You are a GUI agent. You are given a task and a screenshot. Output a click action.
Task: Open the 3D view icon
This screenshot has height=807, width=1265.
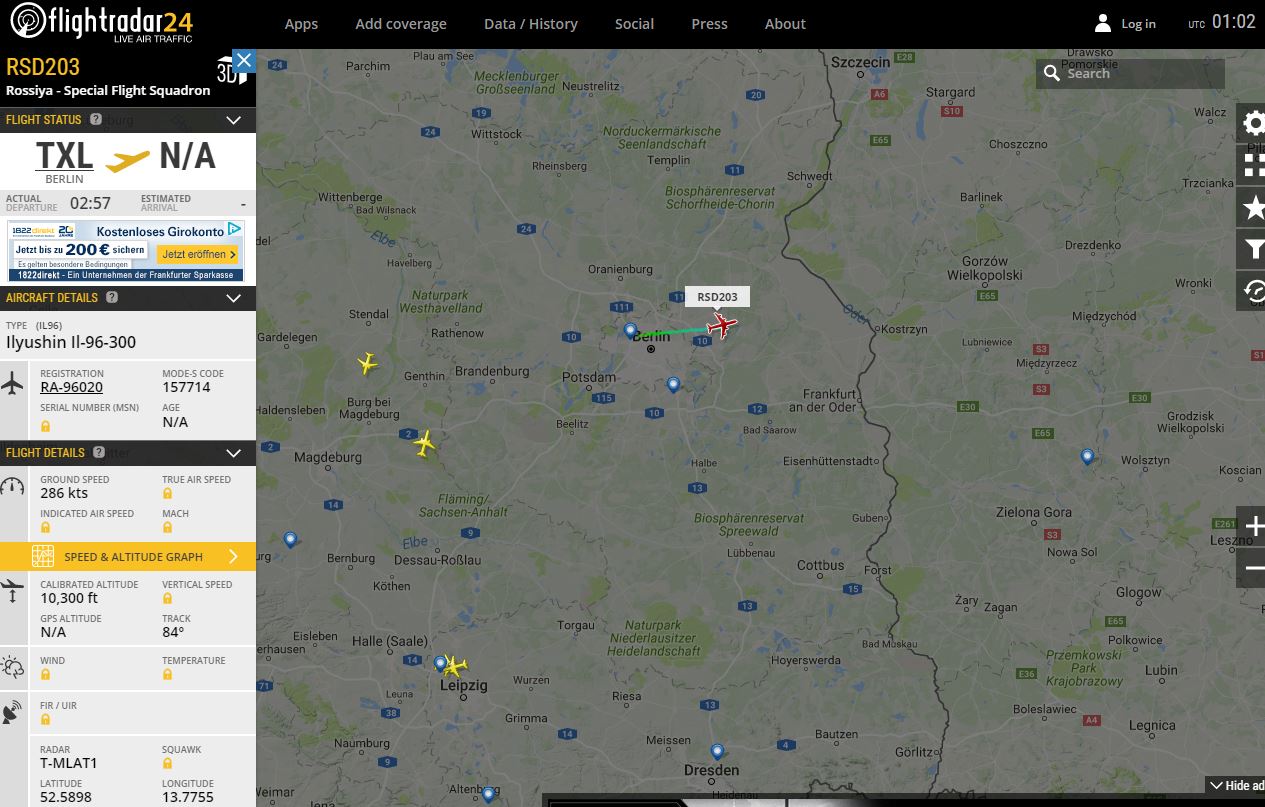(x=226, y=73)
